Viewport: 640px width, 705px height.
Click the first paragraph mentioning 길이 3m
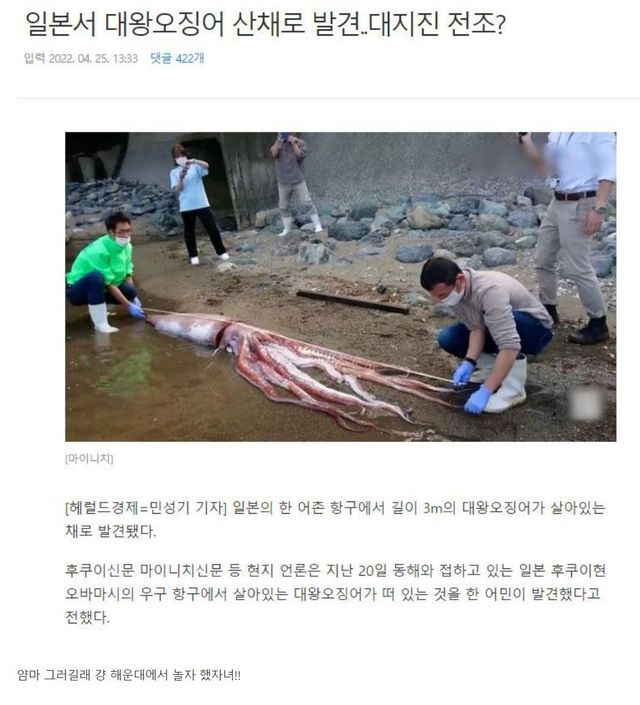coord(335,519)
